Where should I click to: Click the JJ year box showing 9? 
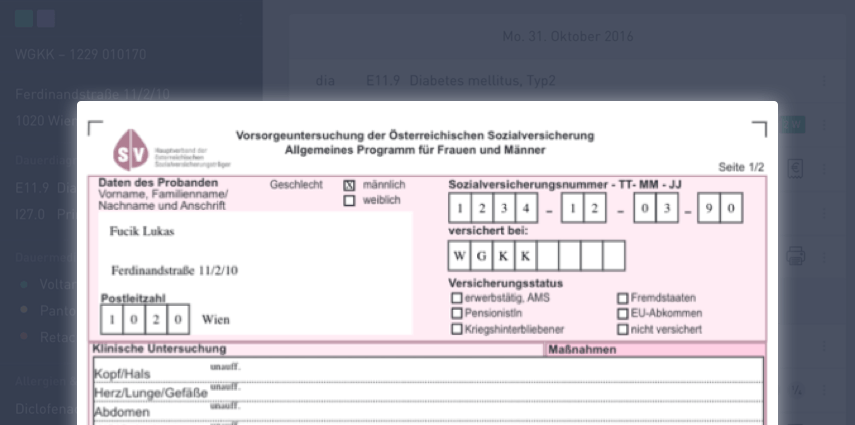(x=708, y=208)
